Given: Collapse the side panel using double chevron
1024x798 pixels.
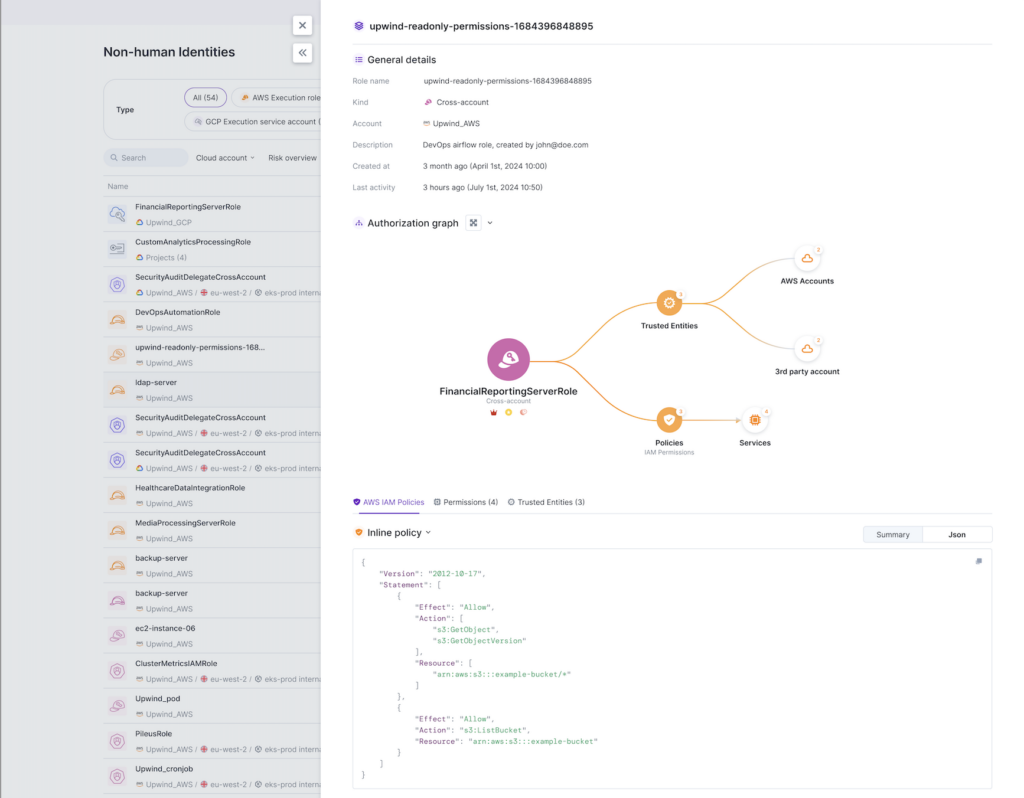Looking at the screenshot, I should [302, 53].
